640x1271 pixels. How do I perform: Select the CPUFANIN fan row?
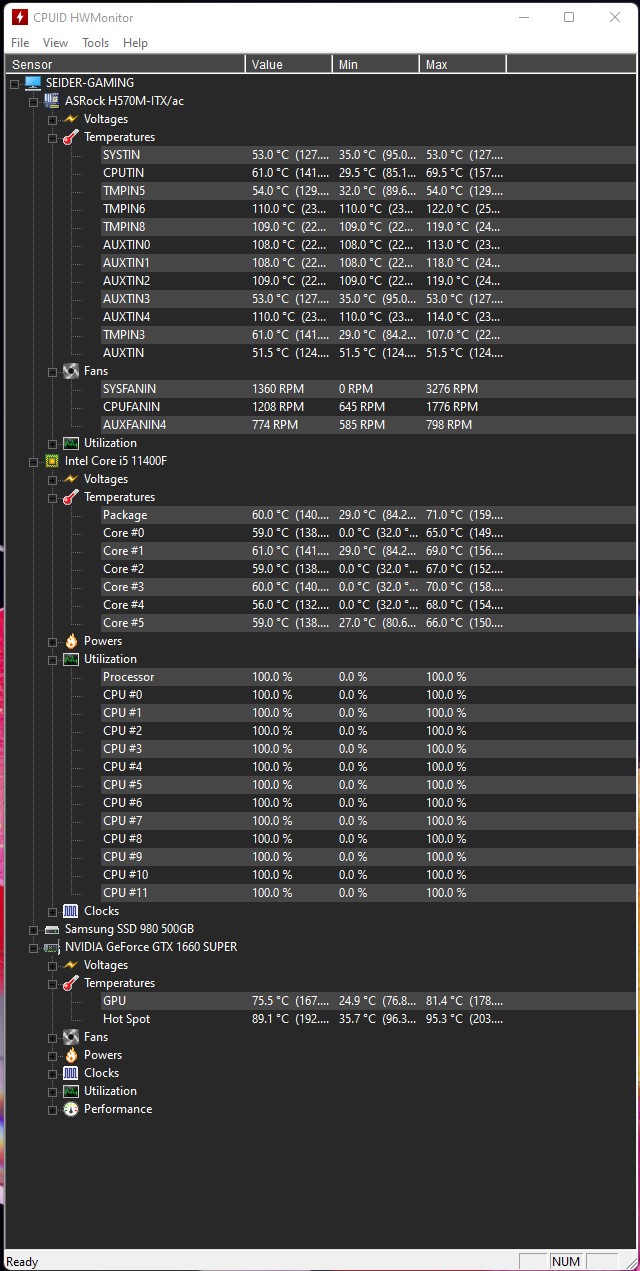368,407
